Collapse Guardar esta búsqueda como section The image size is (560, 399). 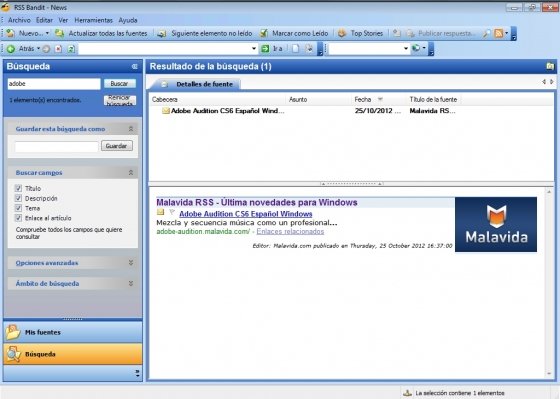pyautogui.click(x=131, y=129)
